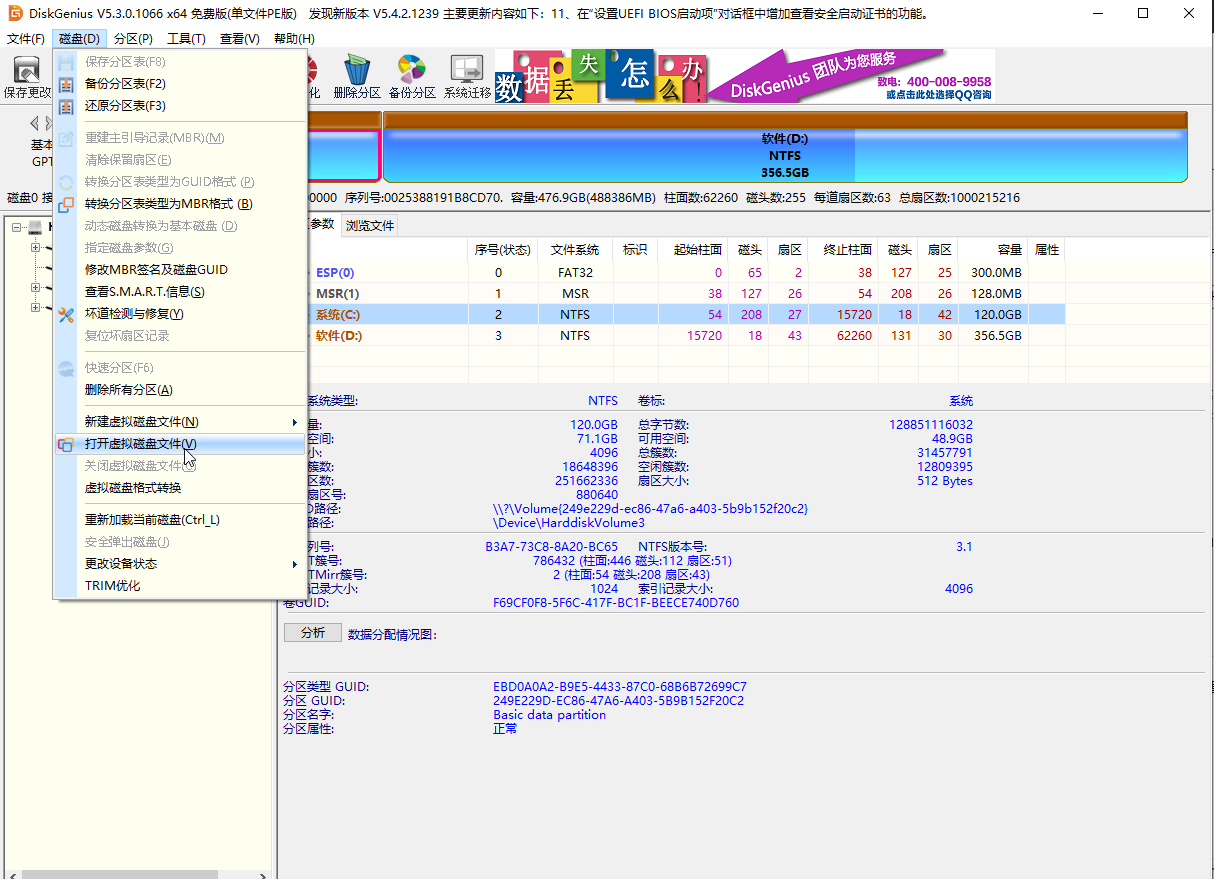
Task: Click 查看S.M.A.R.T.信息 menu item
Action: pyautogui.click(x=144, y=292)
